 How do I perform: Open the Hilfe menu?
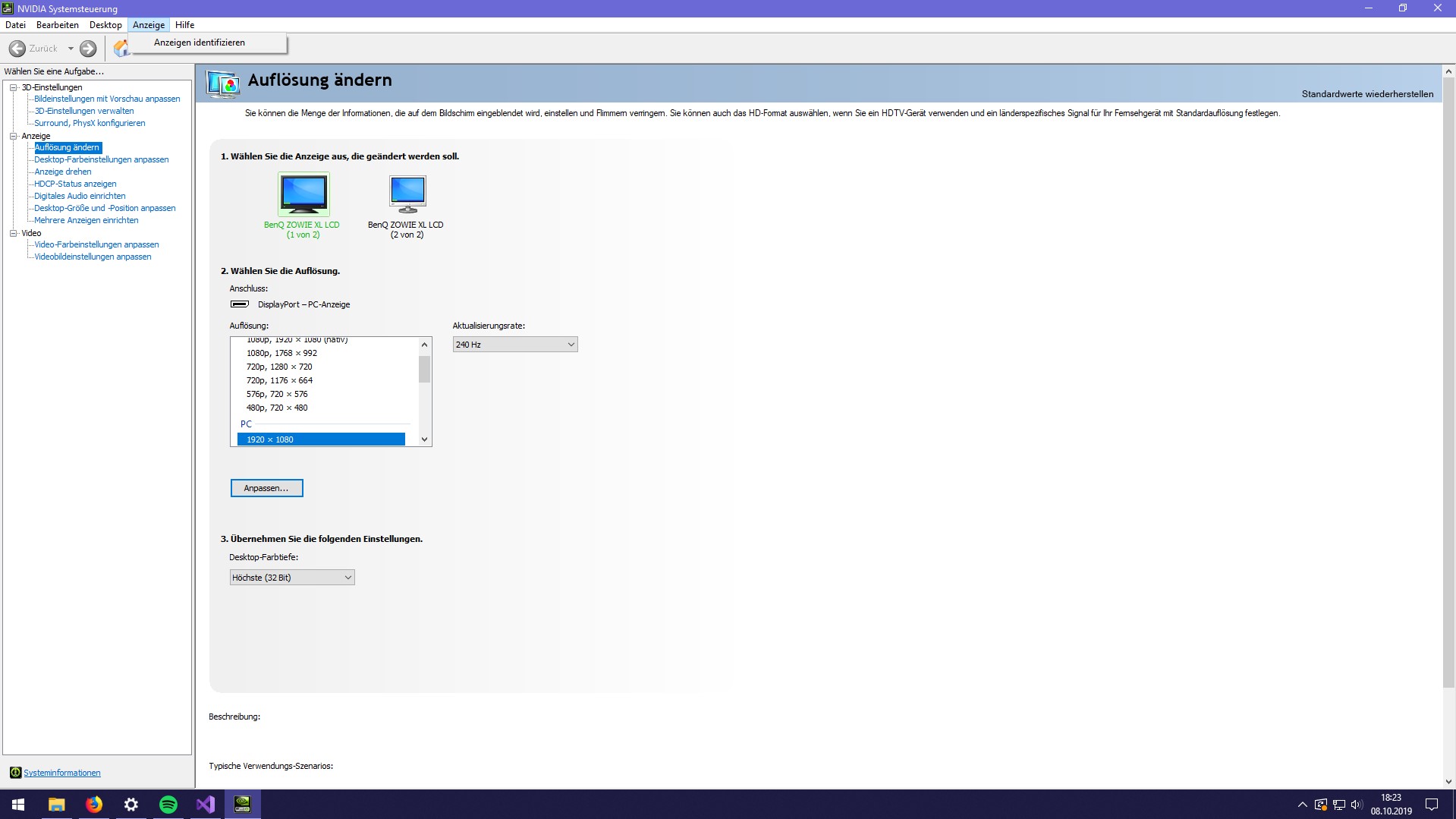[185, 25]
